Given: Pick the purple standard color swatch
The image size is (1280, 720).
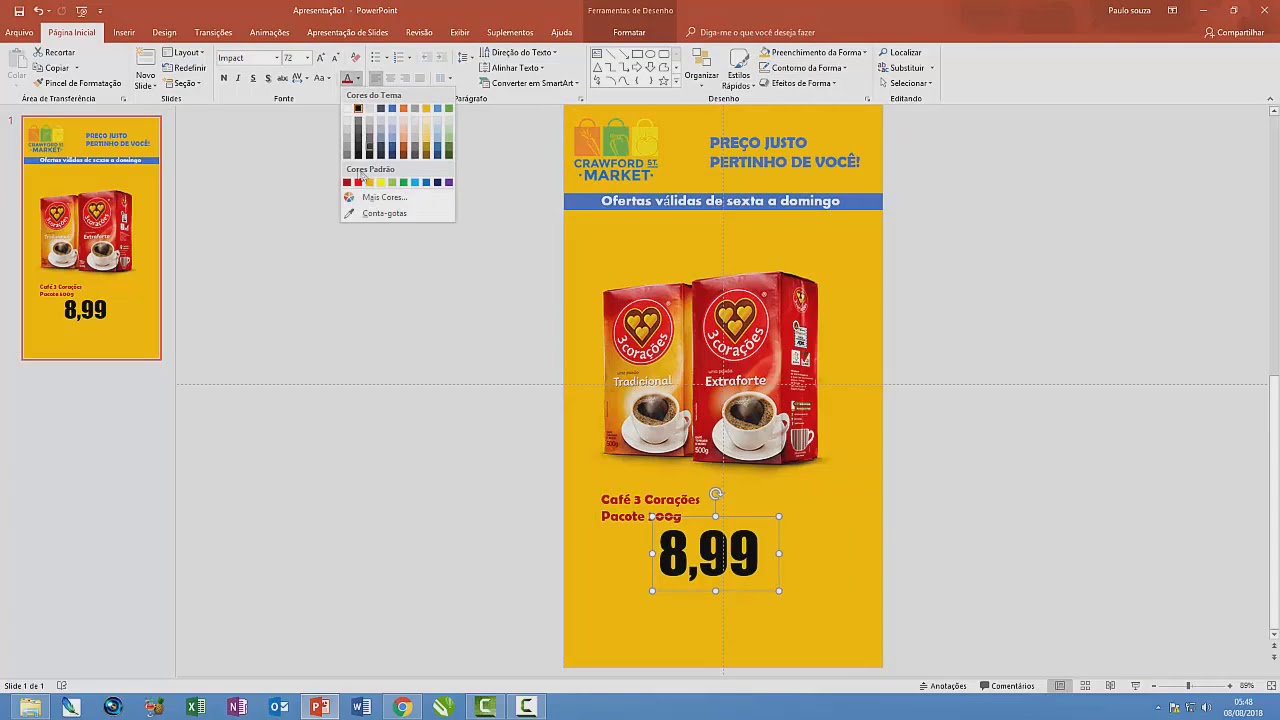Looking at the screenshot, I should (448, 182).
